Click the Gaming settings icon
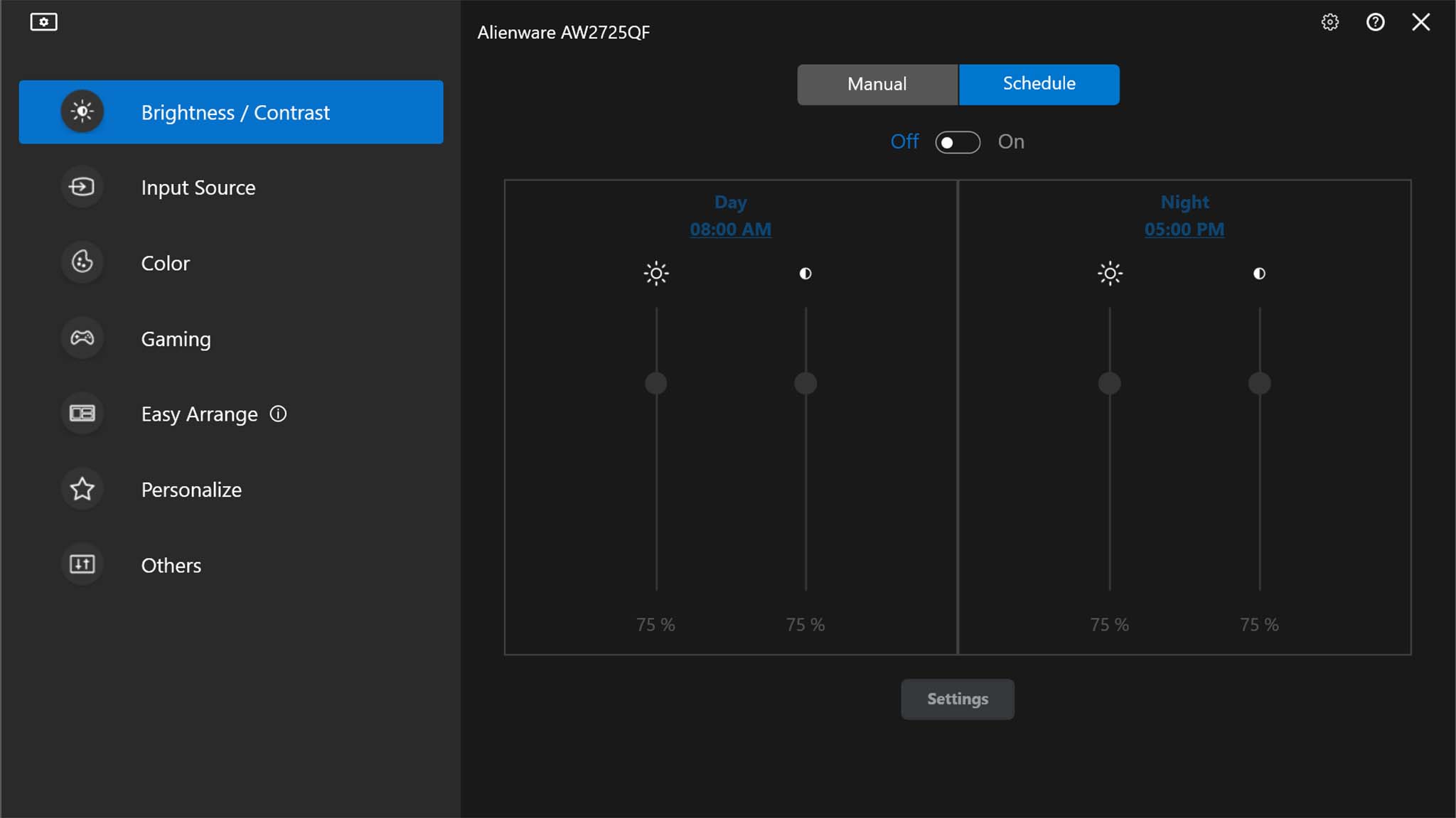 coord(82,338)
